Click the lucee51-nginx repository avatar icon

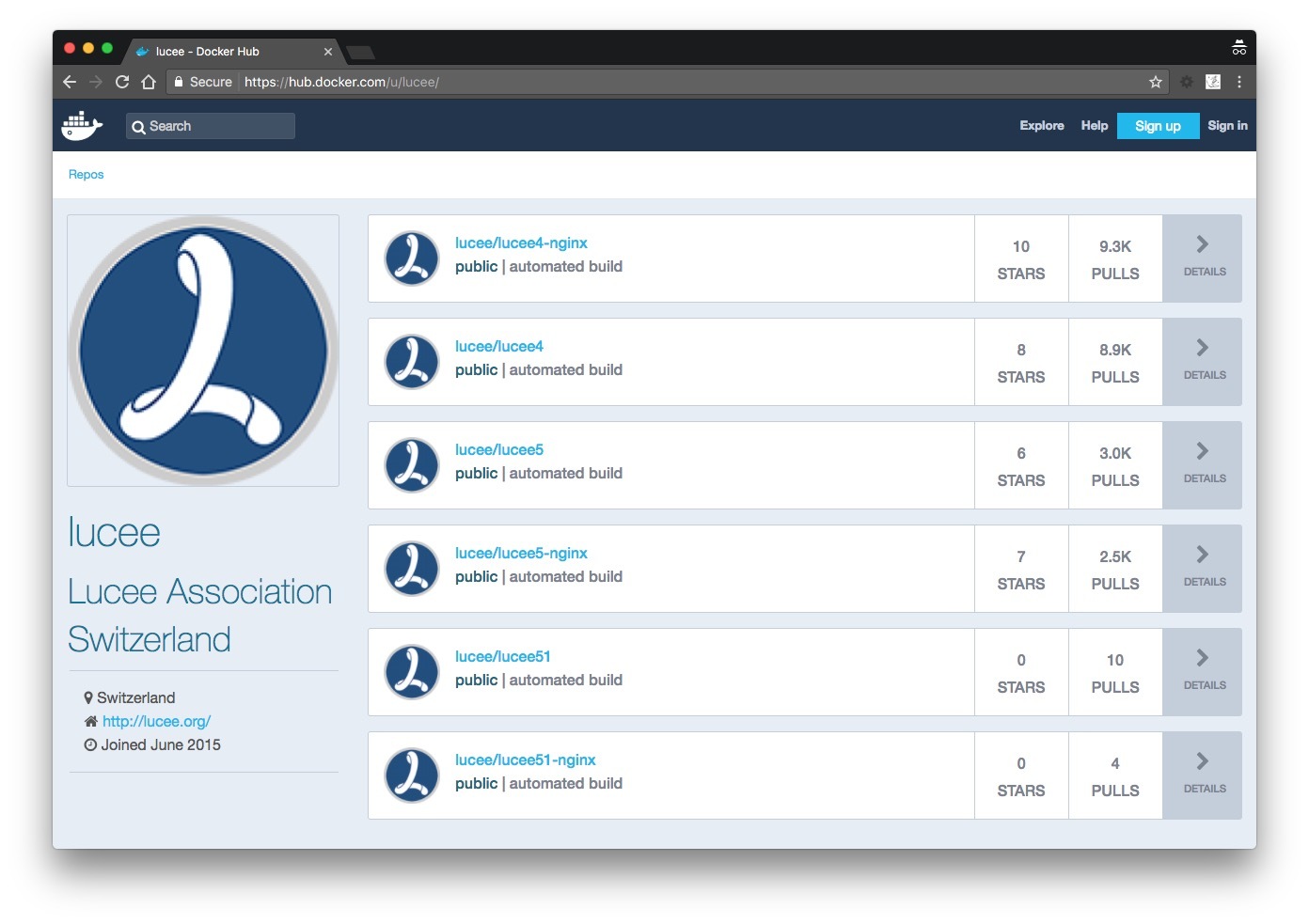[x=412, y=775]
